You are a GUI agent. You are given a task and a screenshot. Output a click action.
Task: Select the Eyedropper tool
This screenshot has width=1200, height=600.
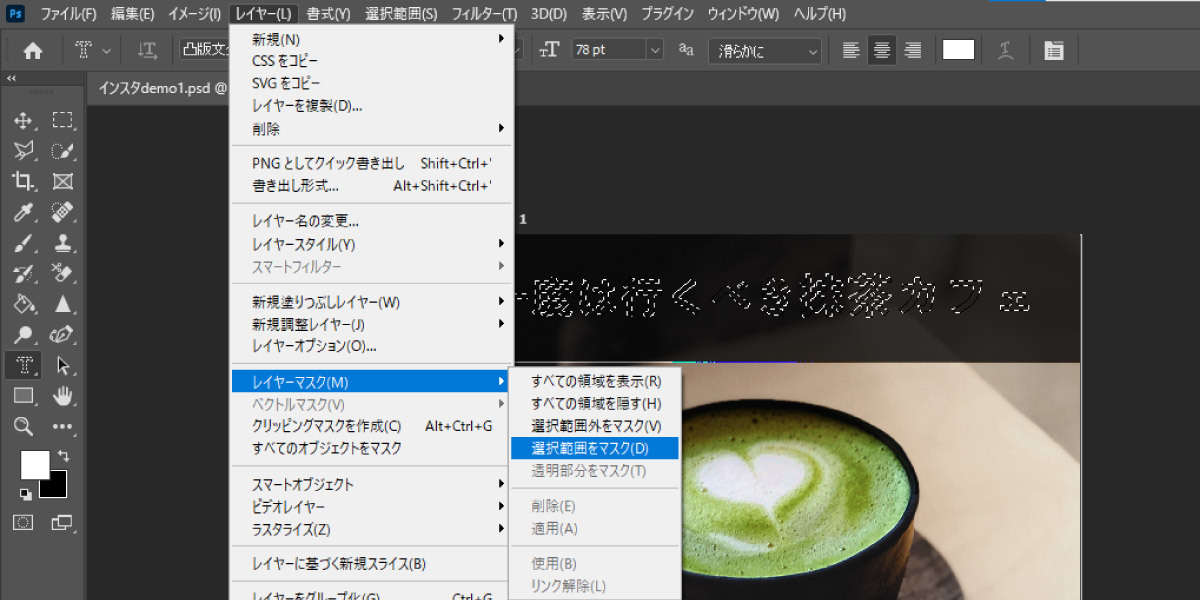pos(23,213)
